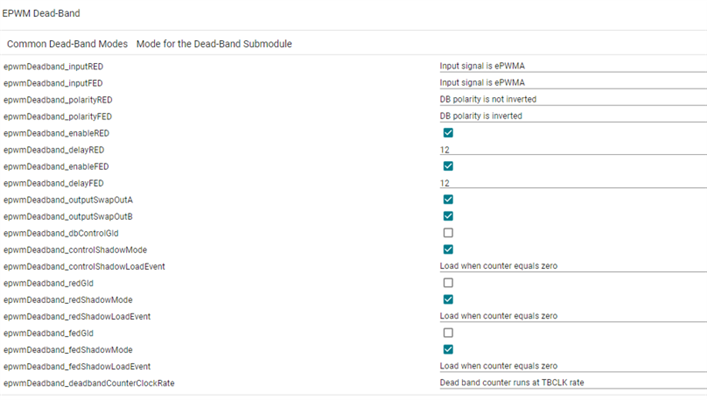
Task: Open epwmDeadband_inputFED signal dropdown
Action: point(570,83)
